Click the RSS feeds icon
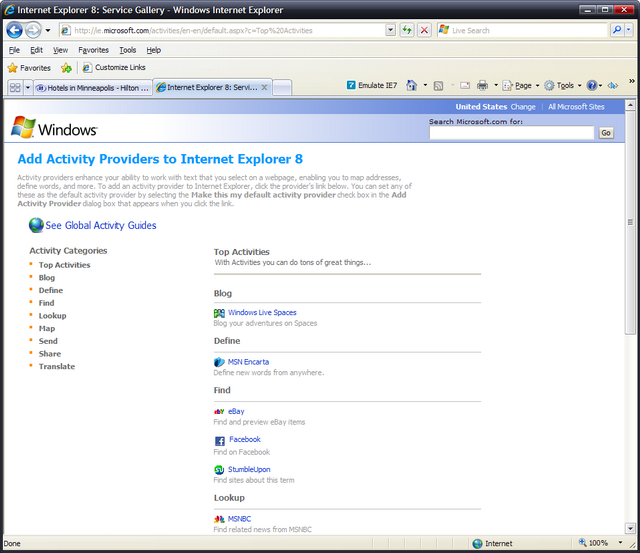640x553 pixels. click(438, 86)
